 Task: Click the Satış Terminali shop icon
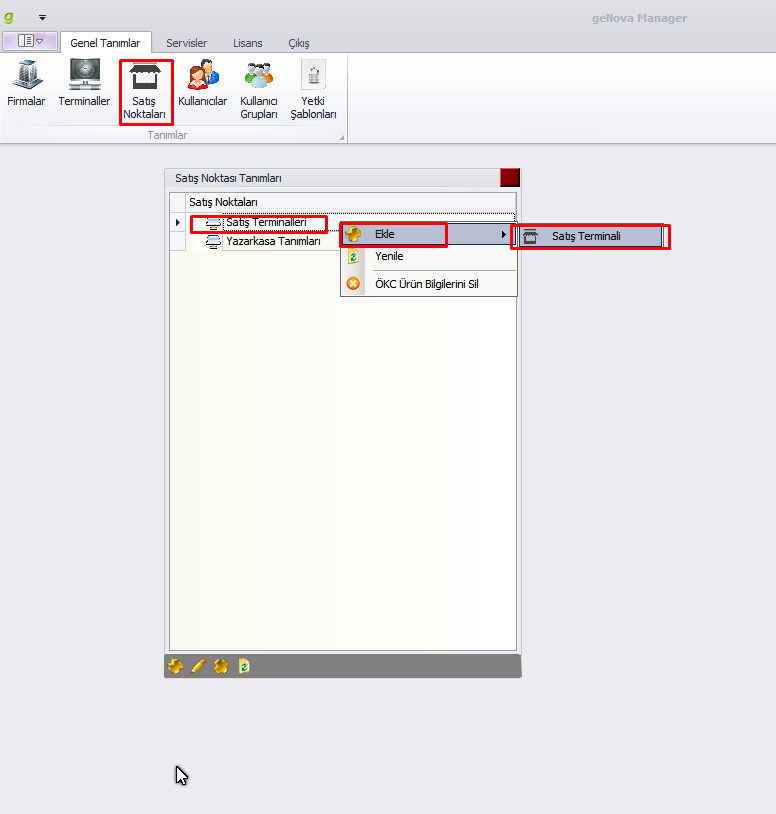tap(530, 237)
